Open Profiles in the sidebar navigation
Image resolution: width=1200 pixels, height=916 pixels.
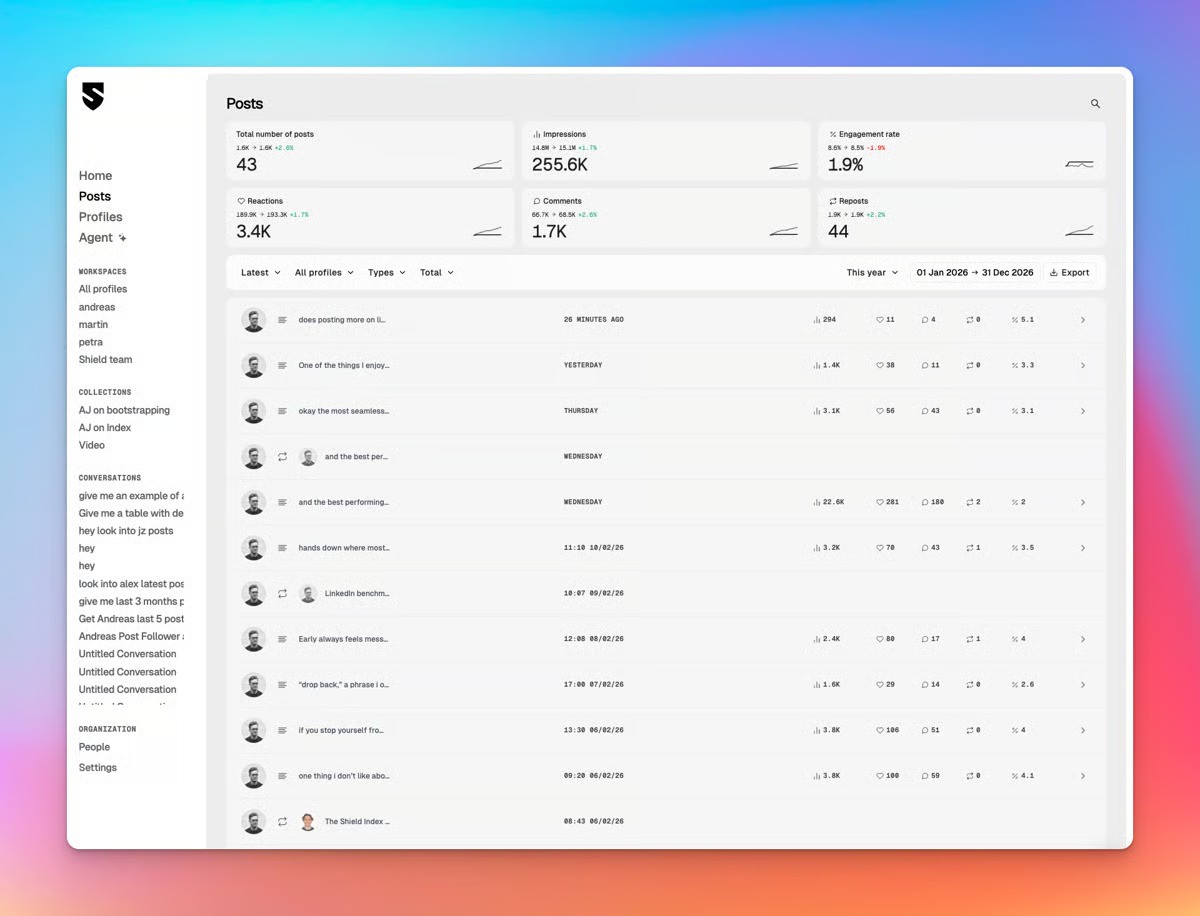click(101, 217)
